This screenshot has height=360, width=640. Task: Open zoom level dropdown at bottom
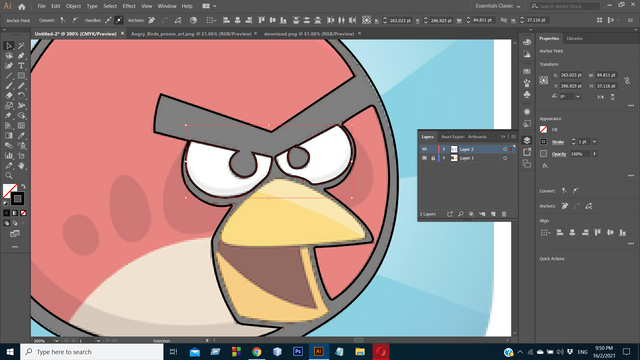click(x=56, y=340)
